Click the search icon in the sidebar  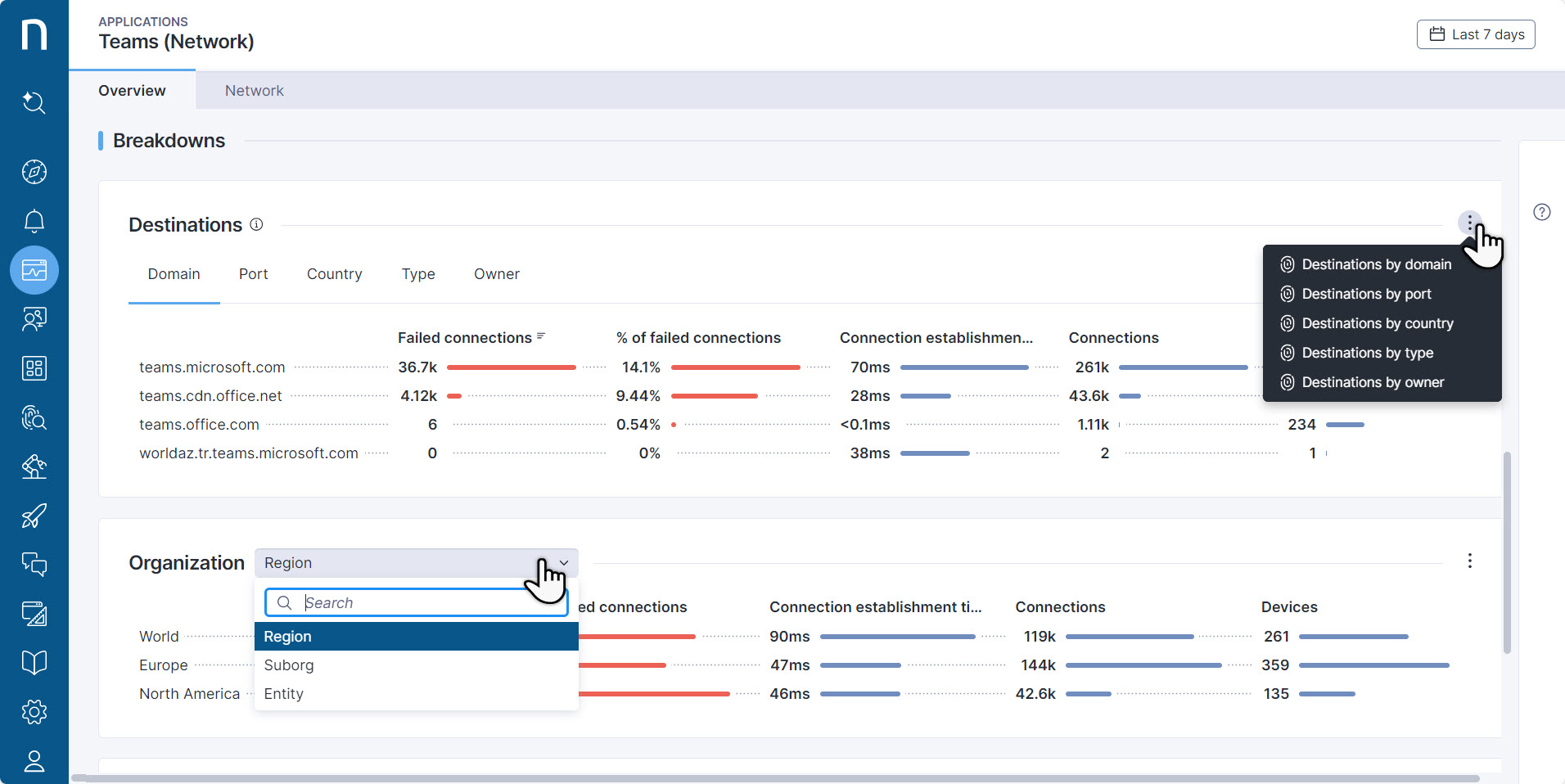[x=34, y=103]
